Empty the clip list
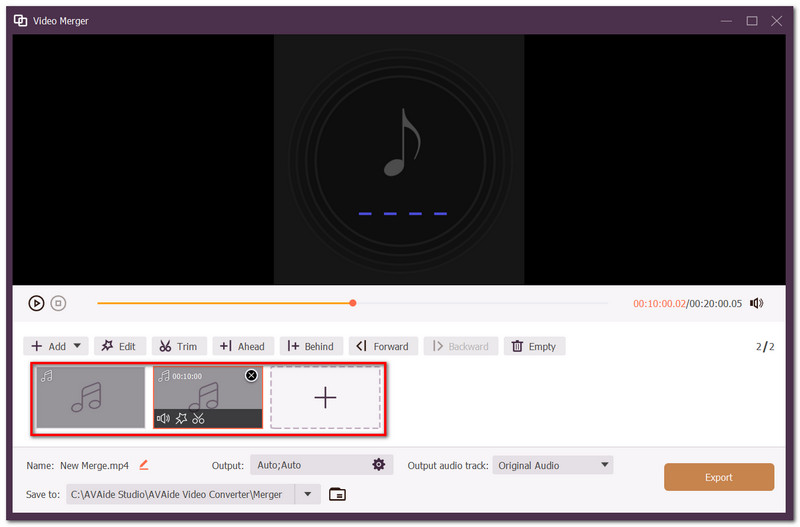This screenshot has height=527, width=800. [534, 346]
